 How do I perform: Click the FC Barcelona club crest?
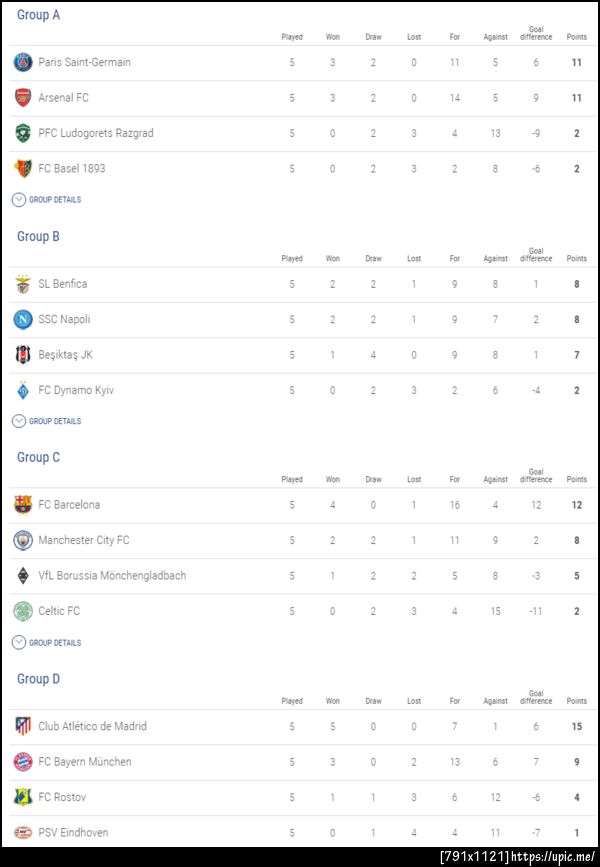coord(23,505)
